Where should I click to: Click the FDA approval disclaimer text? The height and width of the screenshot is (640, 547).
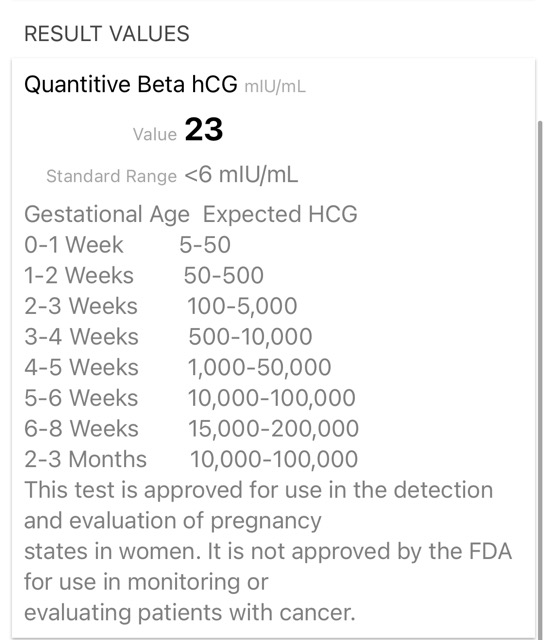click(268, 551)
